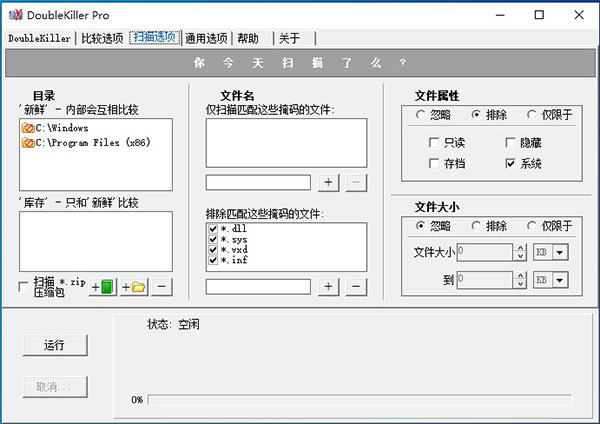Viewport: 600px width, 424px height.
Task: Increase the 文件大小 spinner value
Action: coord(520,249)
